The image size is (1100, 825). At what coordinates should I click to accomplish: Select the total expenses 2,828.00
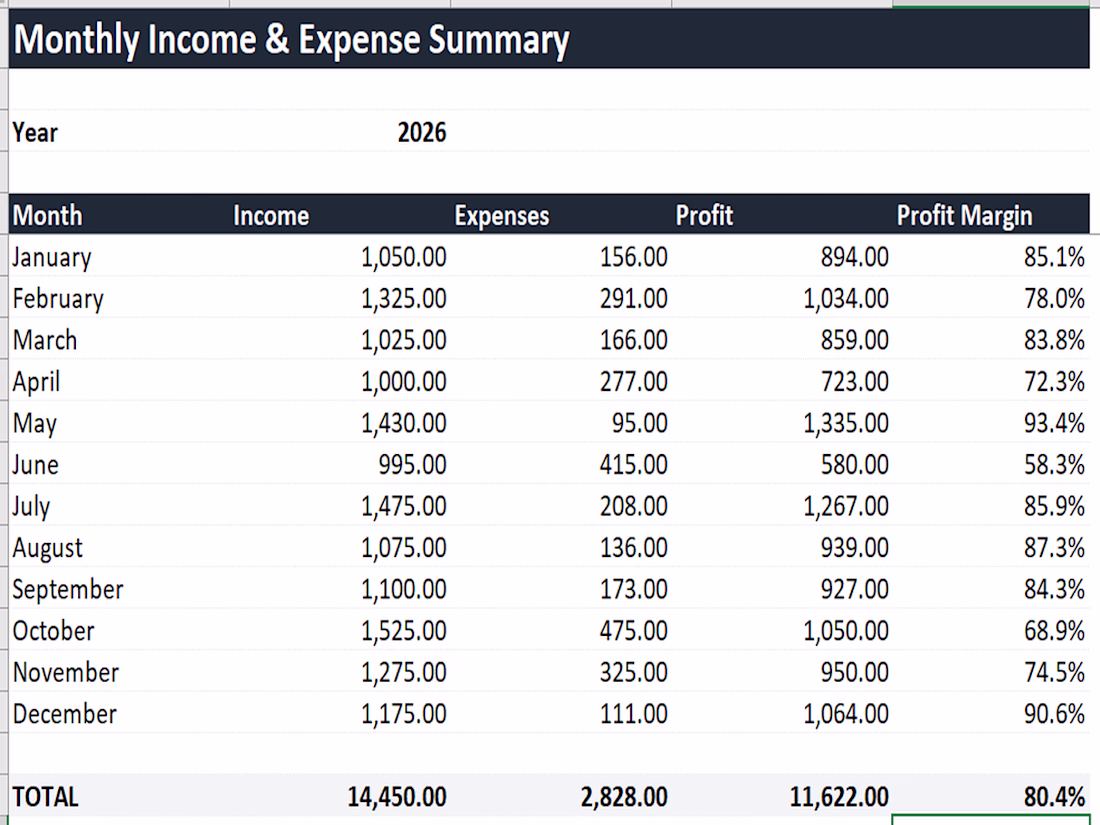(624, 797)
